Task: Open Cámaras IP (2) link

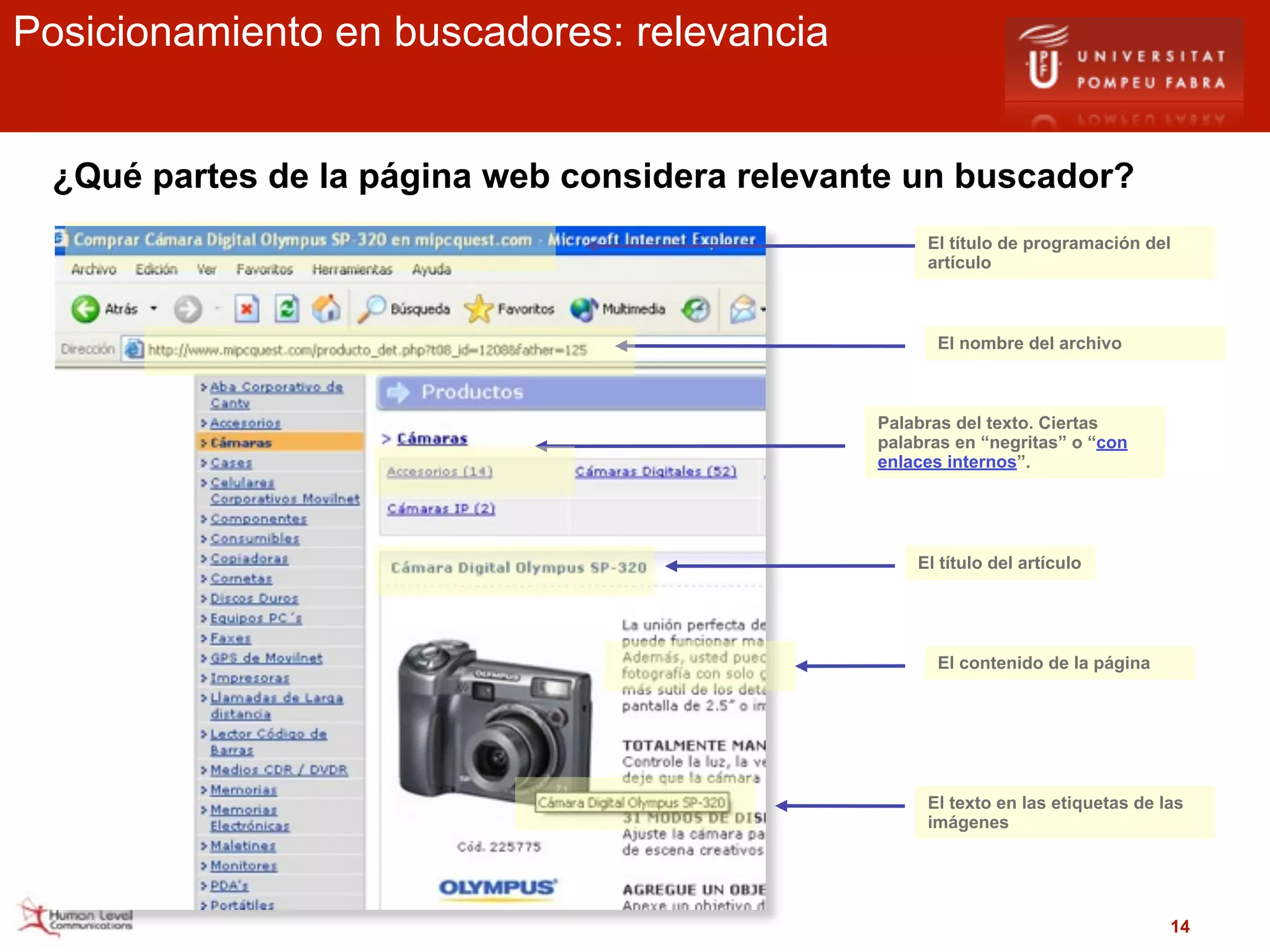Action: (441, 509)
